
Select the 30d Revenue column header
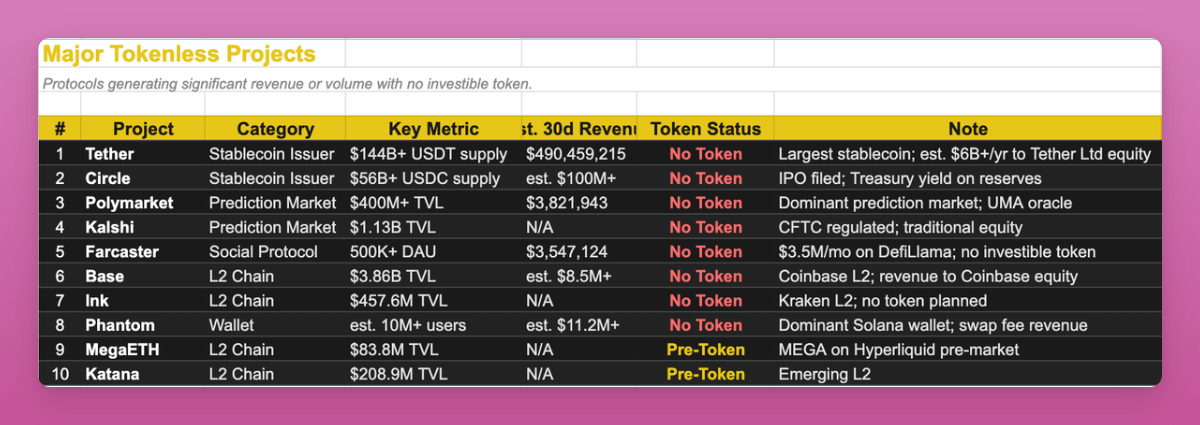tap(580, 129)
